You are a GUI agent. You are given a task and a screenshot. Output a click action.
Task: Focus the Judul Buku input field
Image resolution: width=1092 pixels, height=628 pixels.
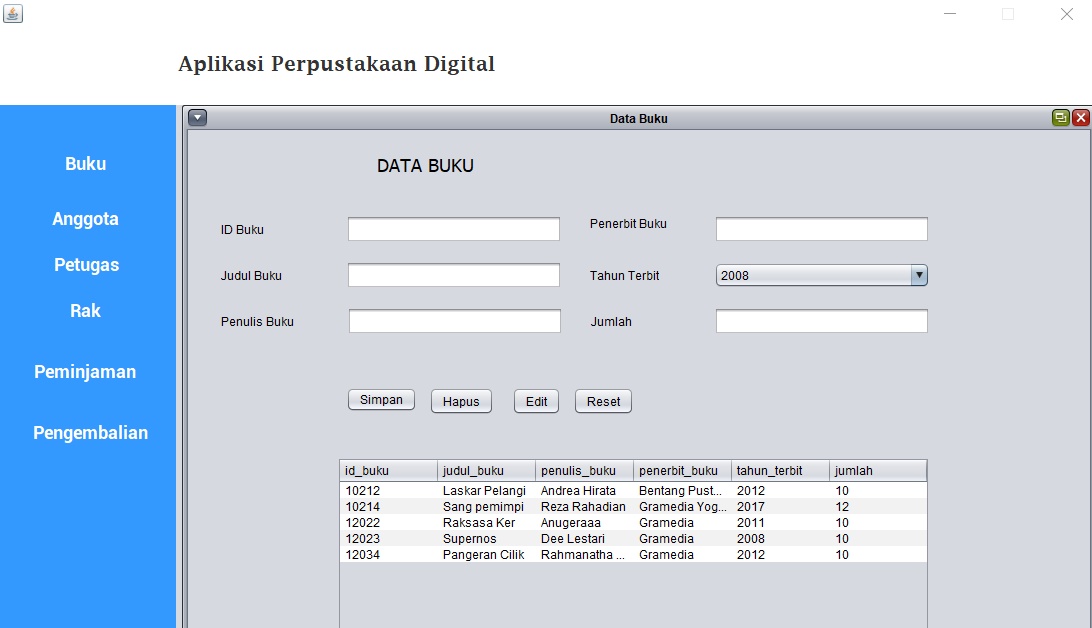click(x=453, y=275)
